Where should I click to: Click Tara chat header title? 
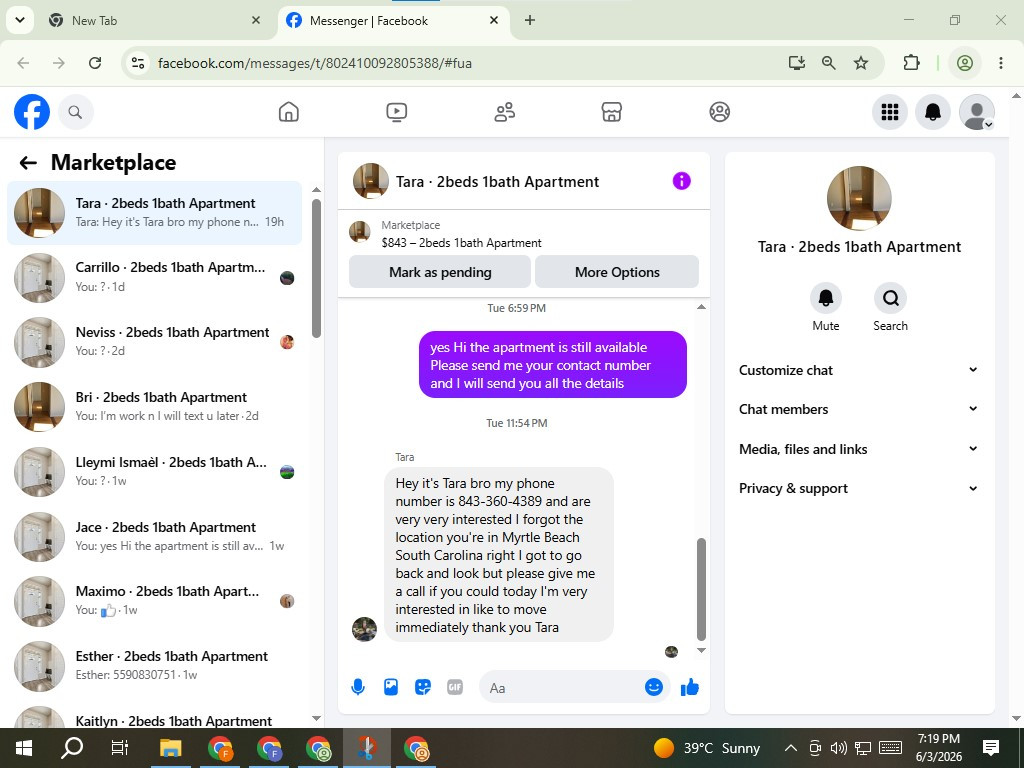(497, 182)
